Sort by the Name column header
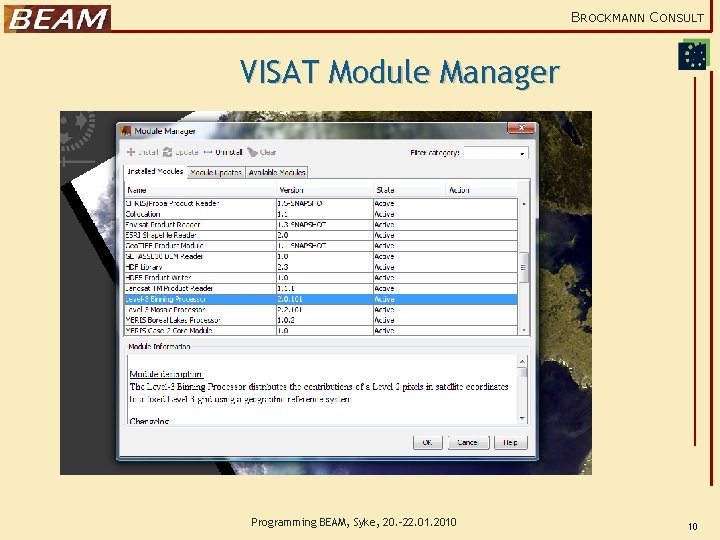Viewport: 720px width, 540px height. coord(201,190)
